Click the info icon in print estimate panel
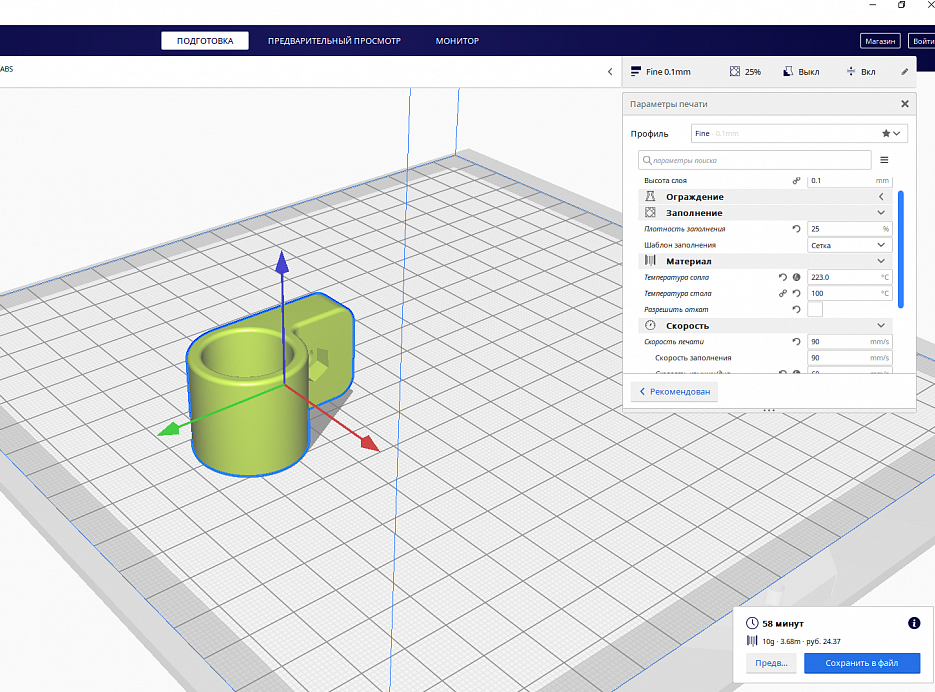 click(914, 623)
